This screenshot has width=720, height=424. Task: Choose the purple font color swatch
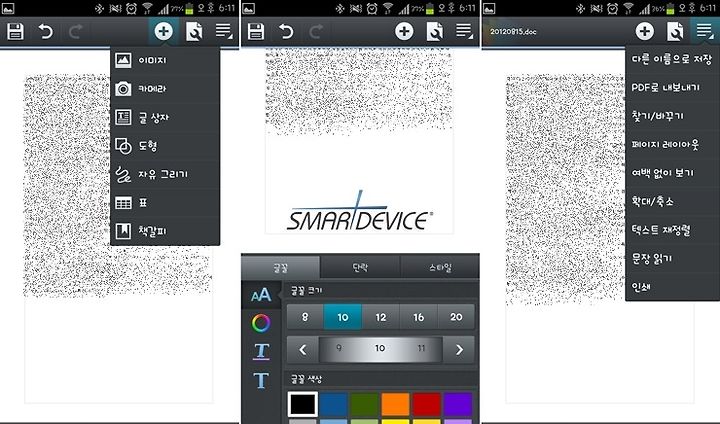(x=458, y=404)
